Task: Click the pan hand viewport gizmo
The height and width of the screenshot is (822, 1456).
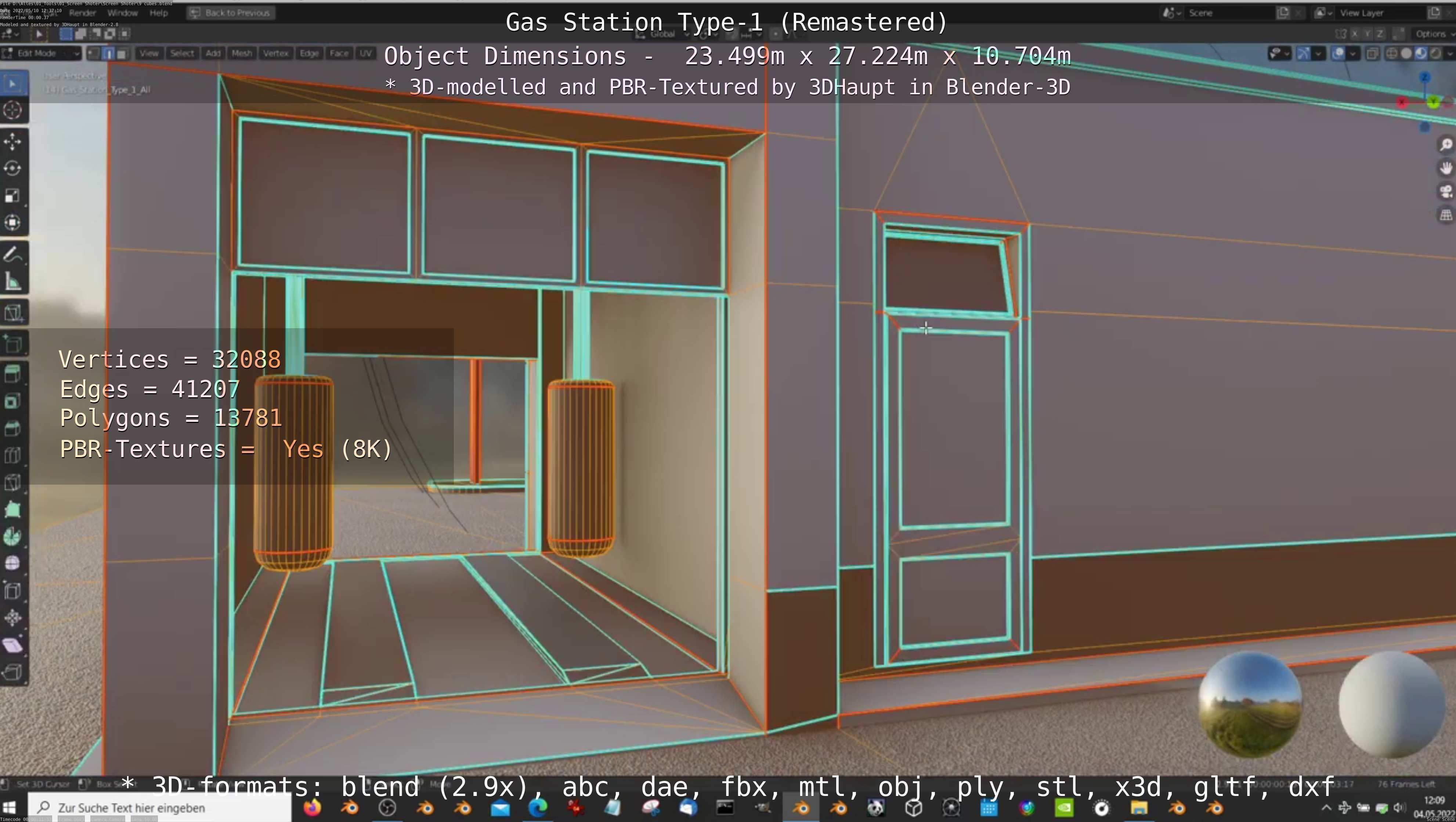Action: tap(1446, 169)
